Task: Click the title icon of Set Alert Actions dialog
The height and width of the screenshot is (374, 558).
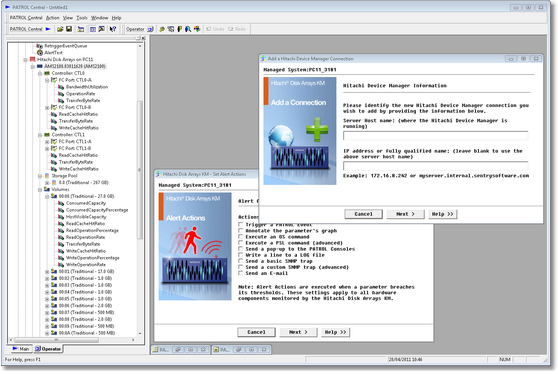Action: pos(159,174)
